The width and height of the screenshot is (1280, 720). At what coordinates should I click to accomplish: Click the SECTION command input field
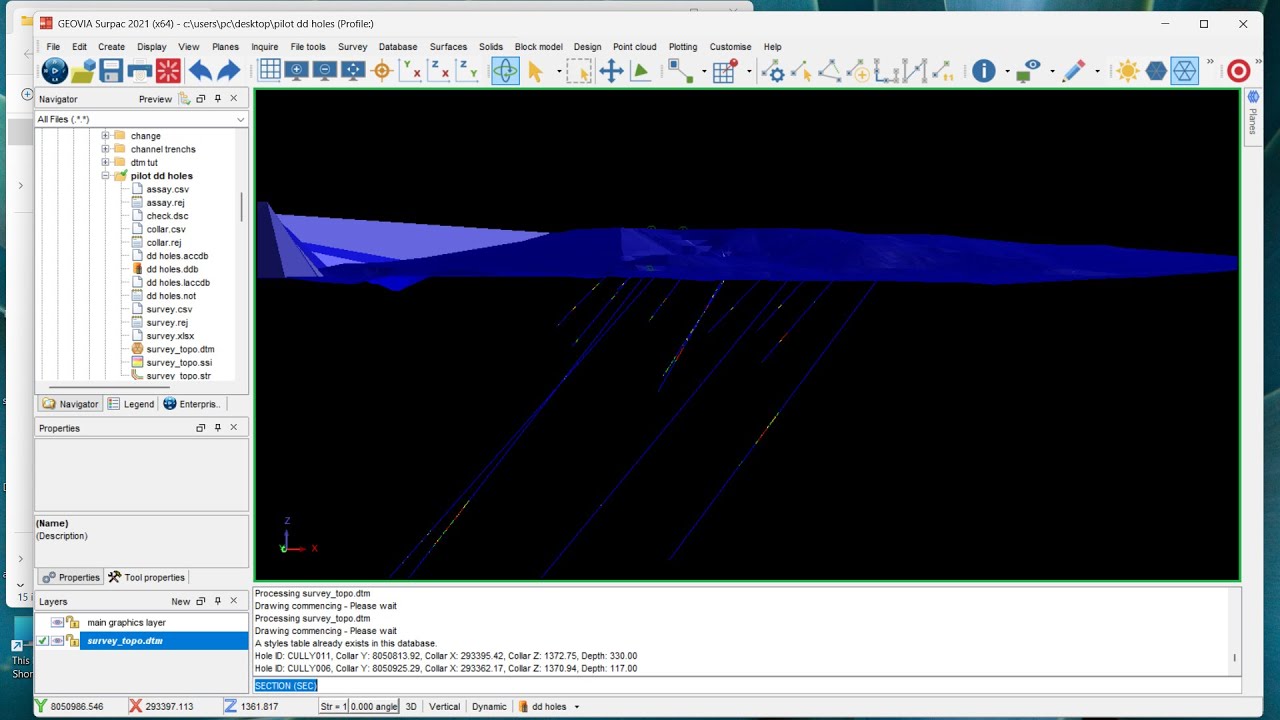click(x=746, y=686)
